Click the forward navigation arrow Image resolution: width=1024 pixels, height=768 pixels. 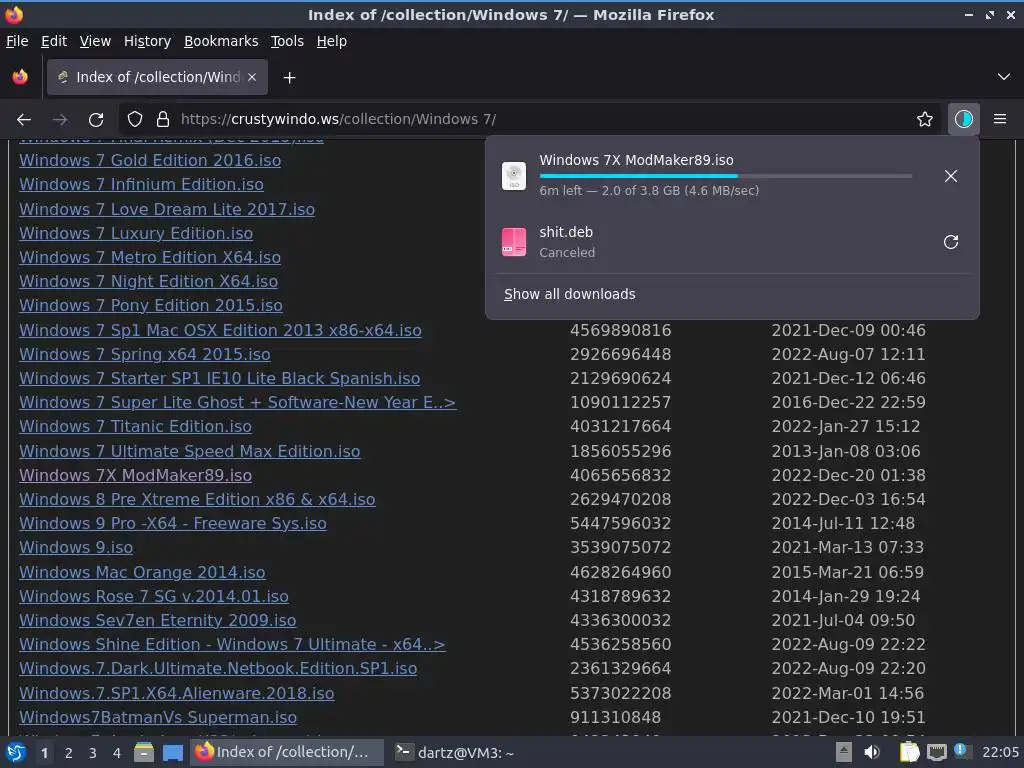[59, 120]
